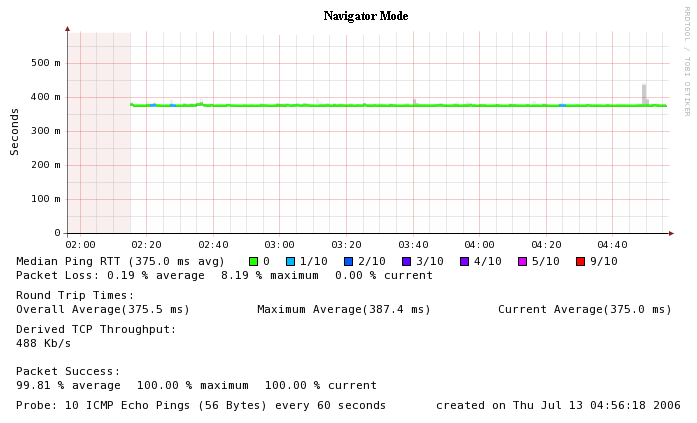Click the tall gray spike near 04:50

click(644, 93)
